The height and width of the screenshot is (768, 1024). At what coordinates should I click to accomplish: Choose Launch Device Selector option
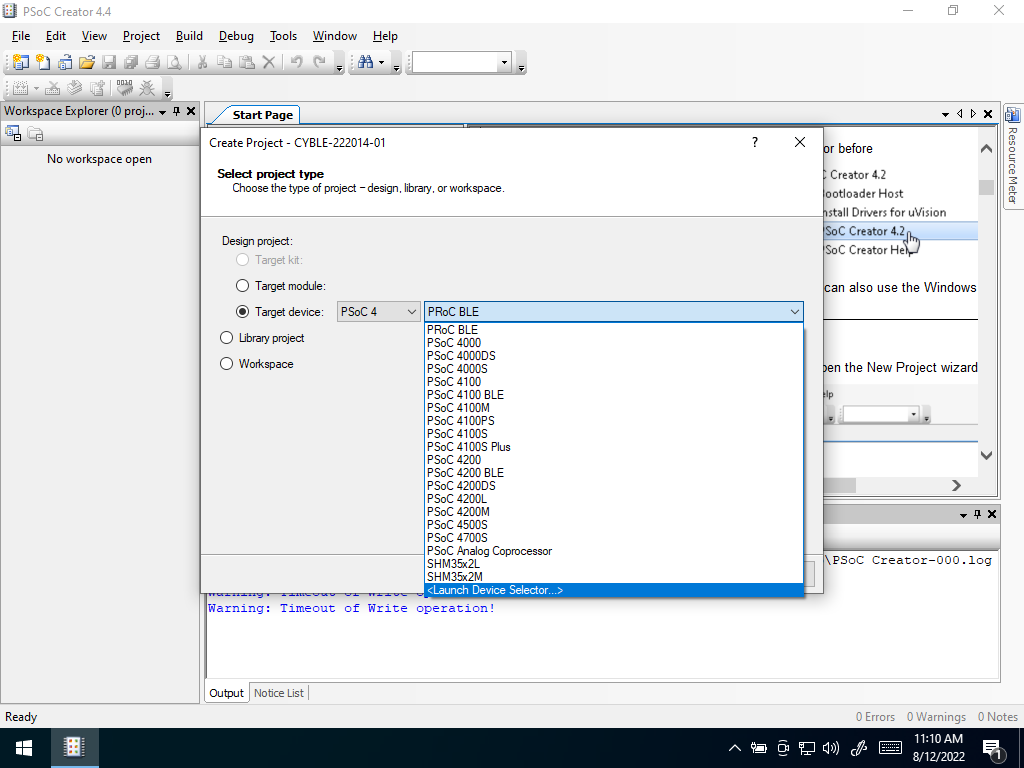(613, 590)
